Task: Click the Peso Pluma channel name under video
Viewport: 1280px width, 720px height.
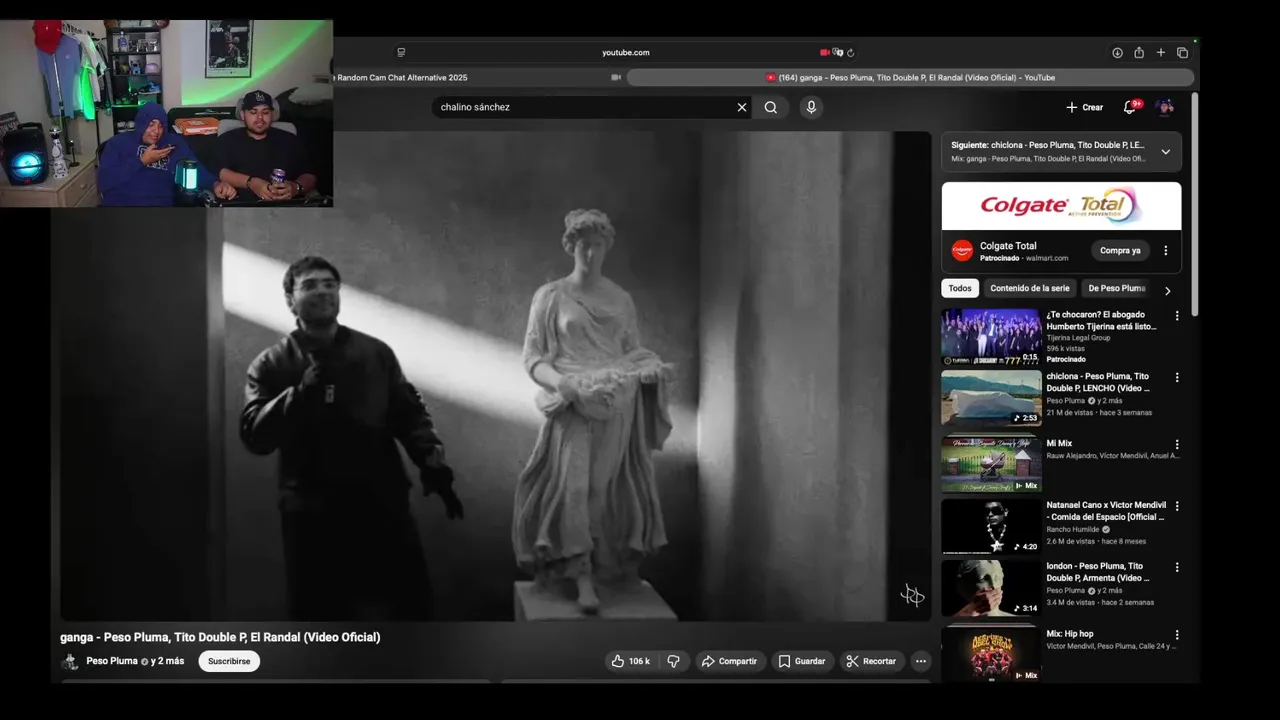Action: pos(112,661)
